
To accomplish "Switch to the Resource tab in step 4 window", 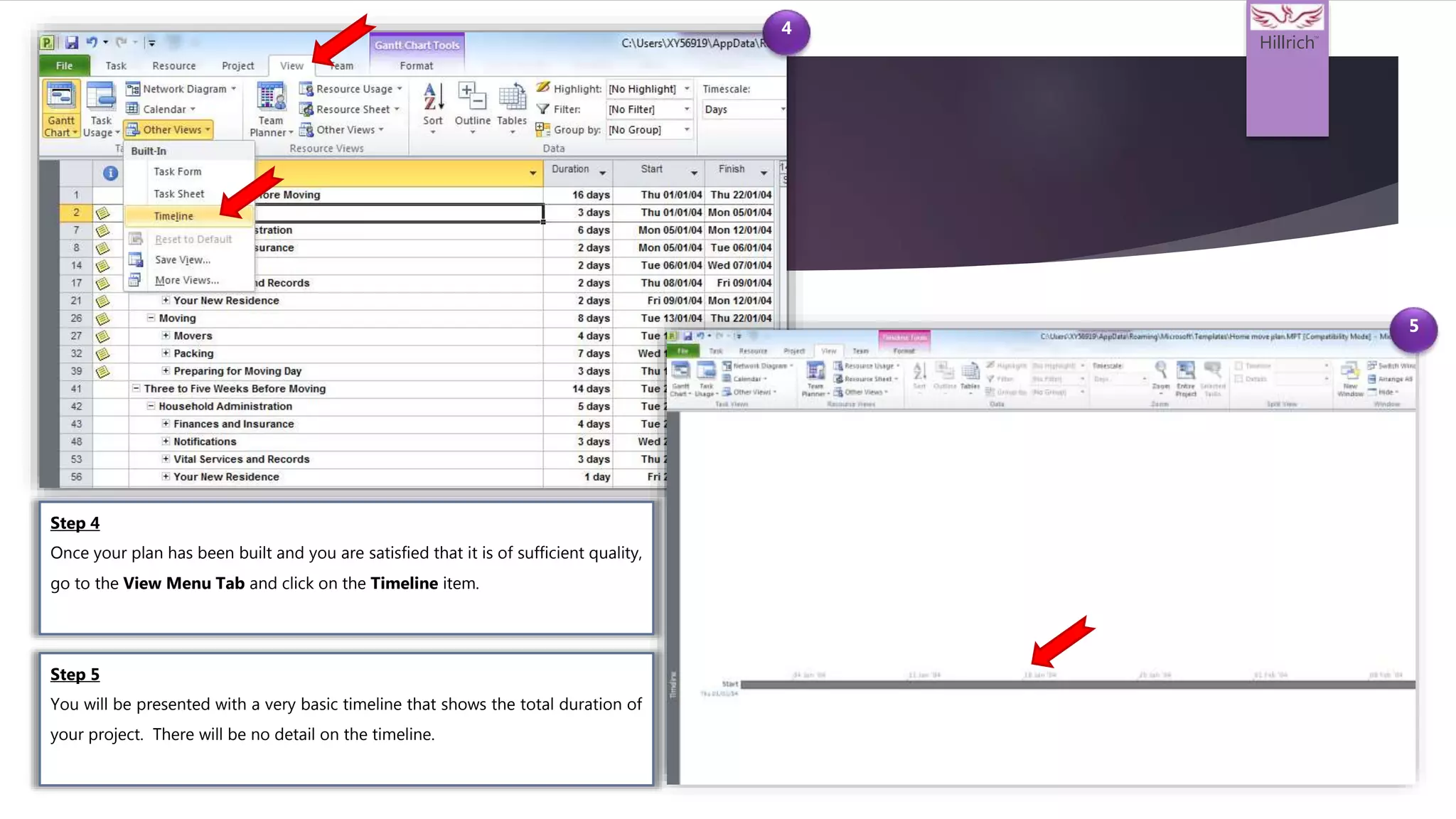I will tap(174, 65).
